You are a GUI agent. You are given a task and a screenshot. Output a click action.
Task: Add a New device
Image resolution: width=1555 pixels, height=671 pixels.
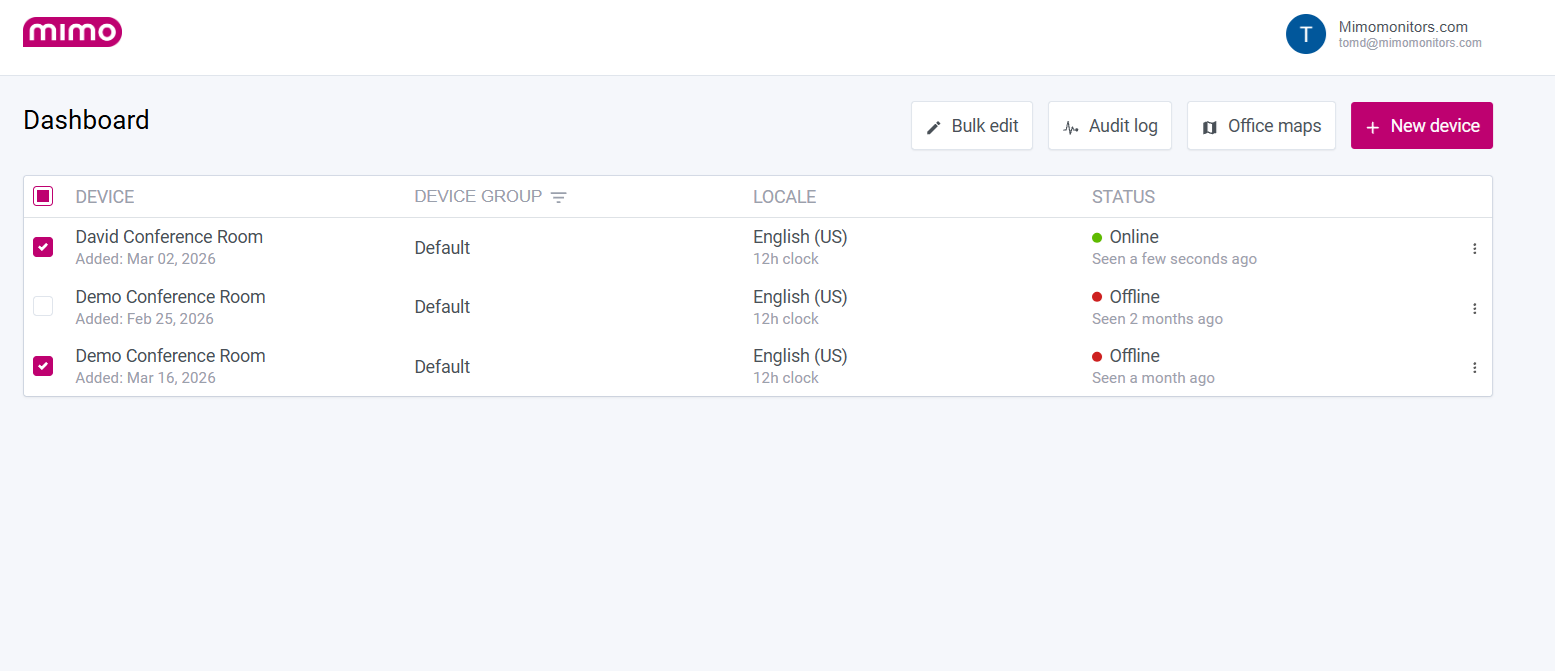coord(1422,126)
